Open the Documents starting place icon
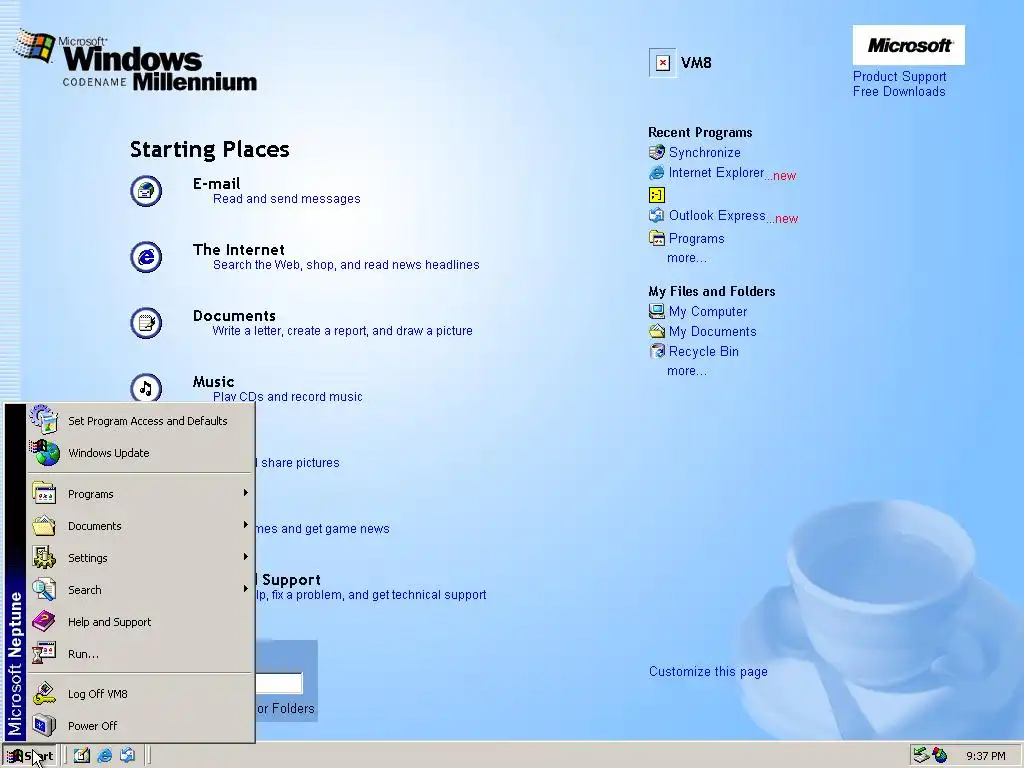1024x768 pixels. [146, 323]
